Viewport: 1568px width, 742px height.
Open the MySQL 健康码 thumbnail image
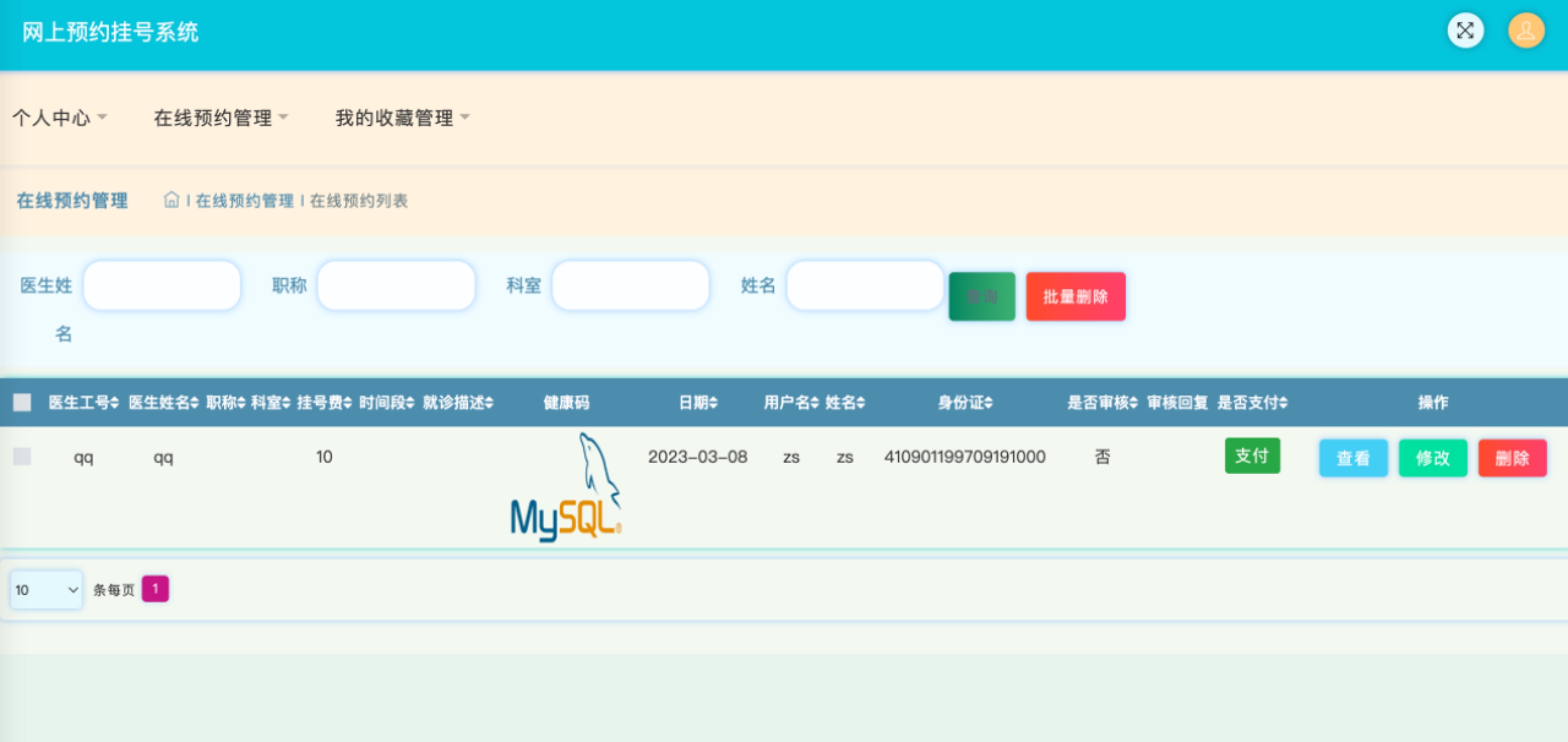point(567,487)
